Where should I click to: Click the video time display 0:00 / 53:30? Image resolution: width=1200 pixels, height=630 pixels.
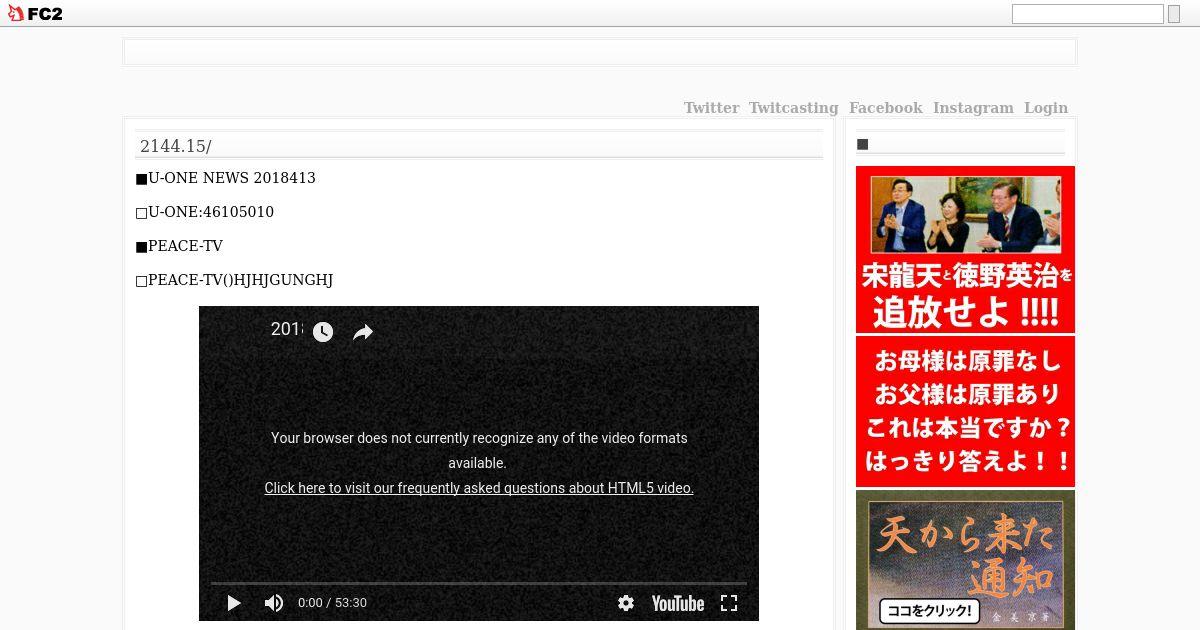[332, 603]
